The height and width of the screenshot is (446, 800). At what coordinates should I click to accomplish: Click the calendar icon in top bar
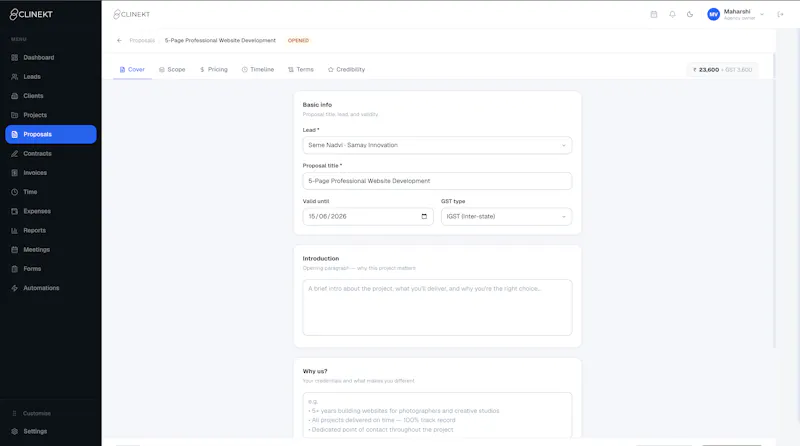654,14
